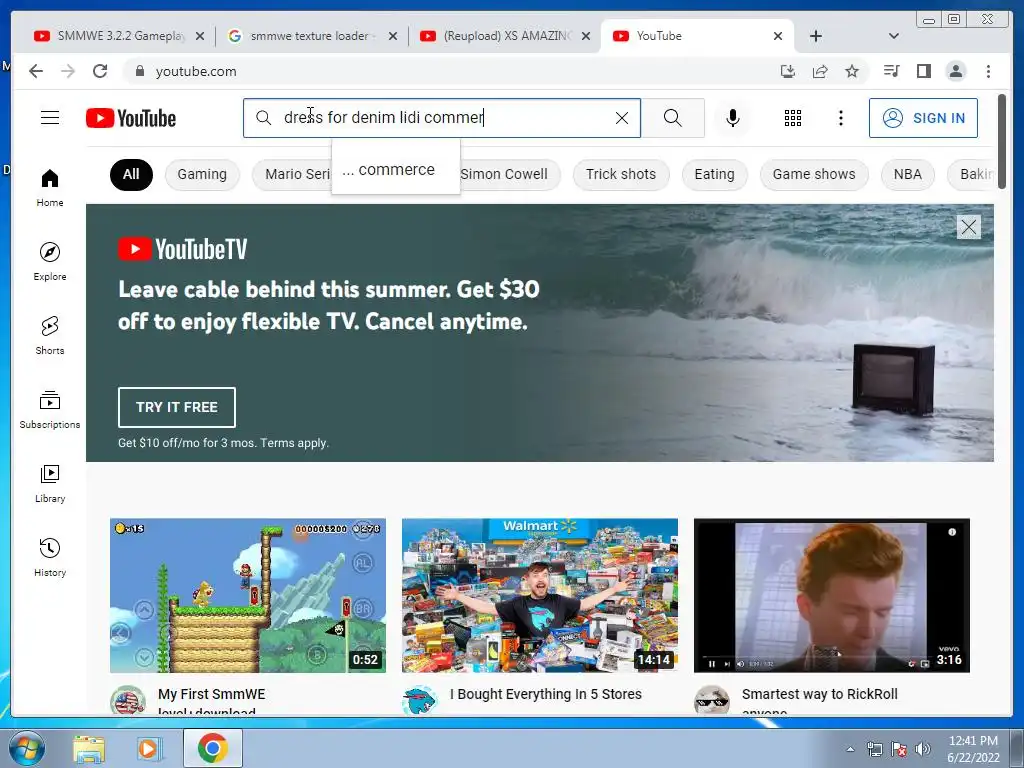Open Windows Media Player from taskbar
The image size is (1024, 768).
pyautogui.click(x=149, y=749)
